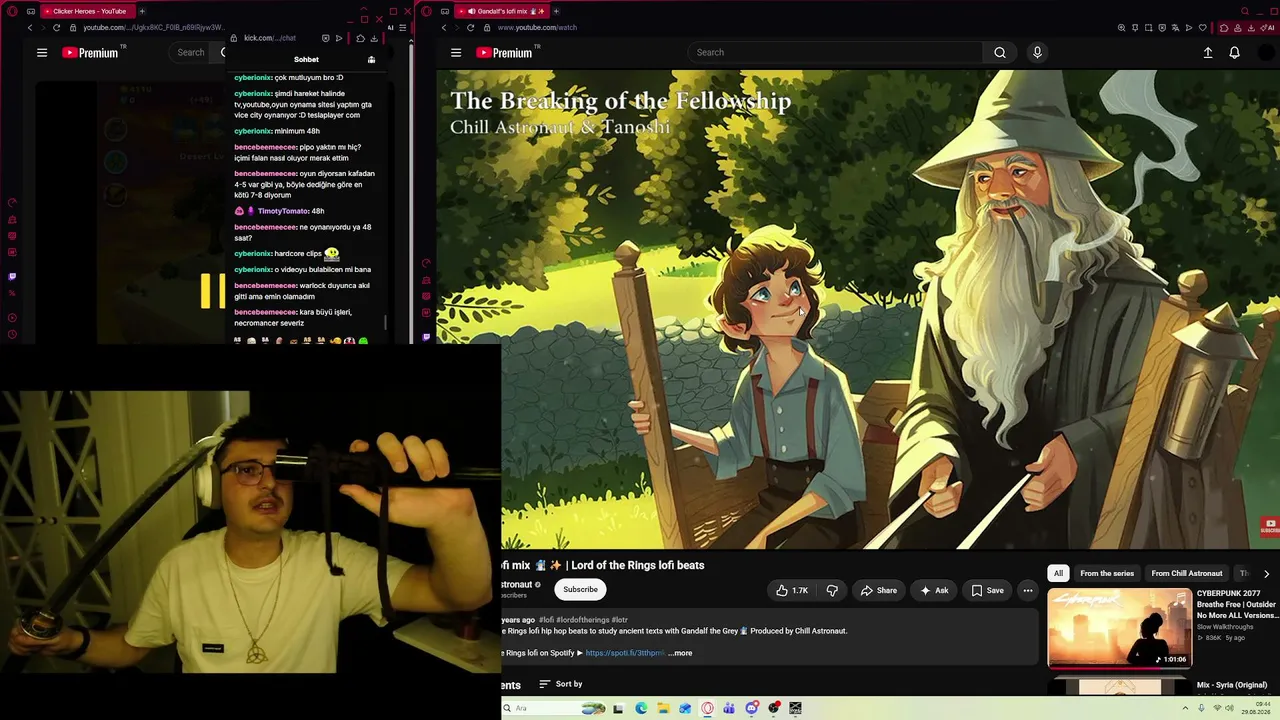Open Discord from the taskbar
Image resolution: width=1280 pixels, height=720 pixels.
pyautogui.click(x=751, y=708)
